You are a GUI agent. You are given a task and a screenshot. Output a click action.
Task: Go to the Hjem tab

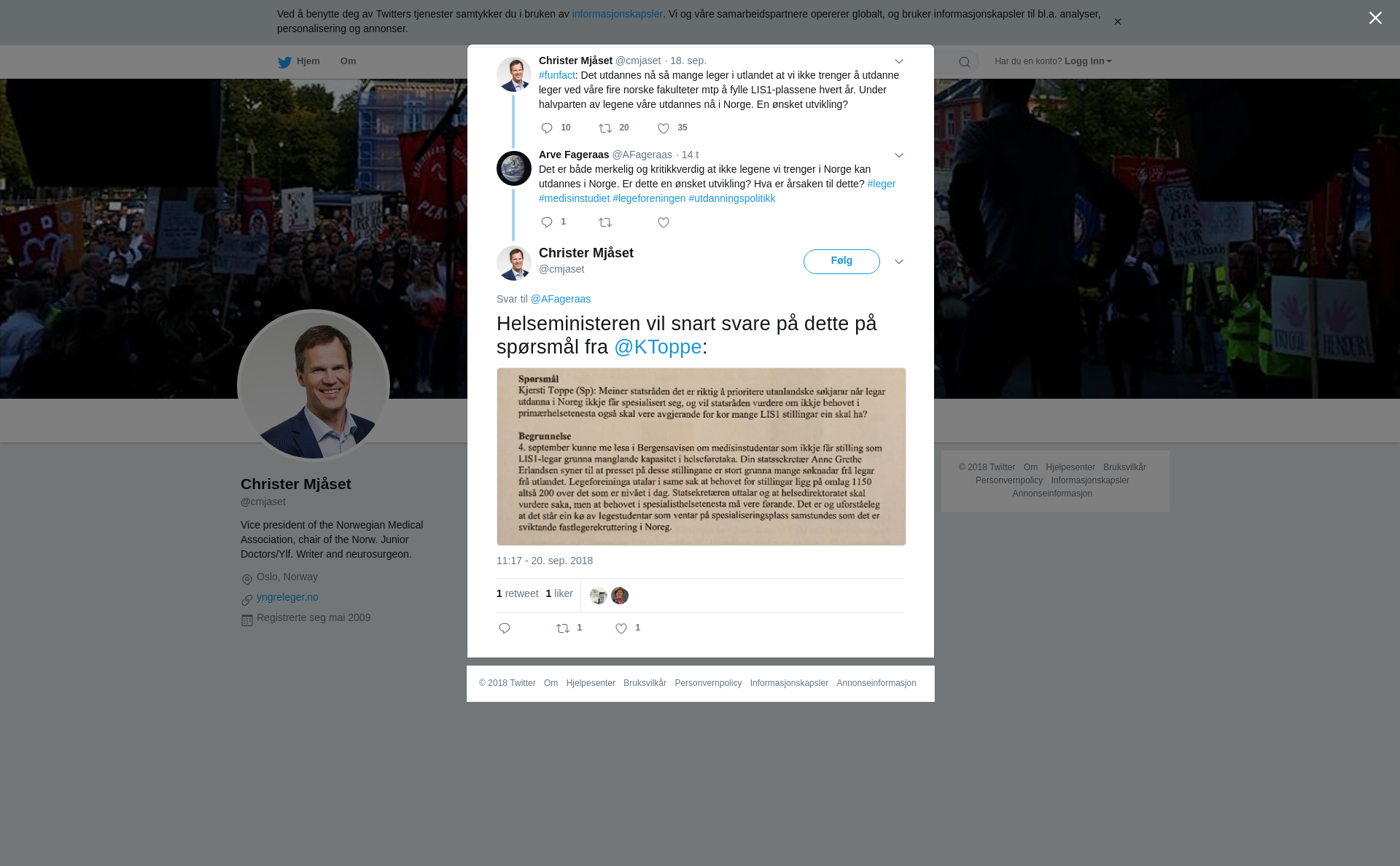(299, 61)
